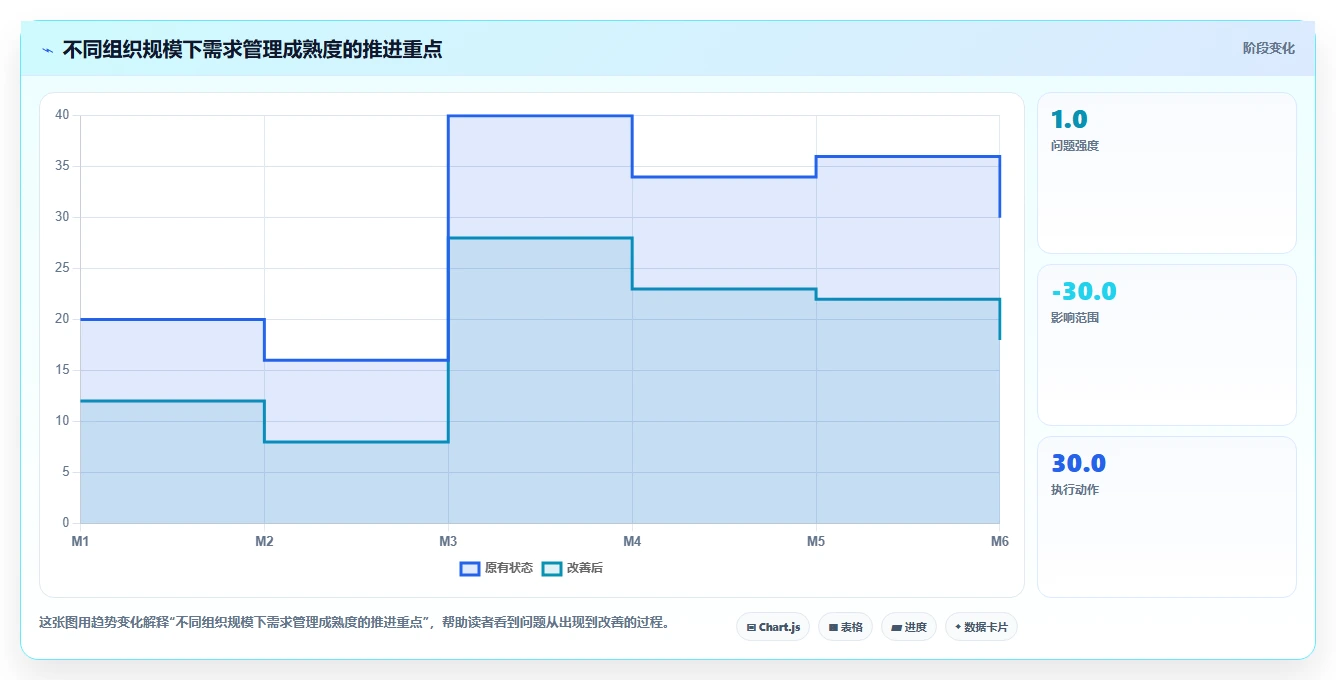Select the Chart.js tag chip

point(773,627)
